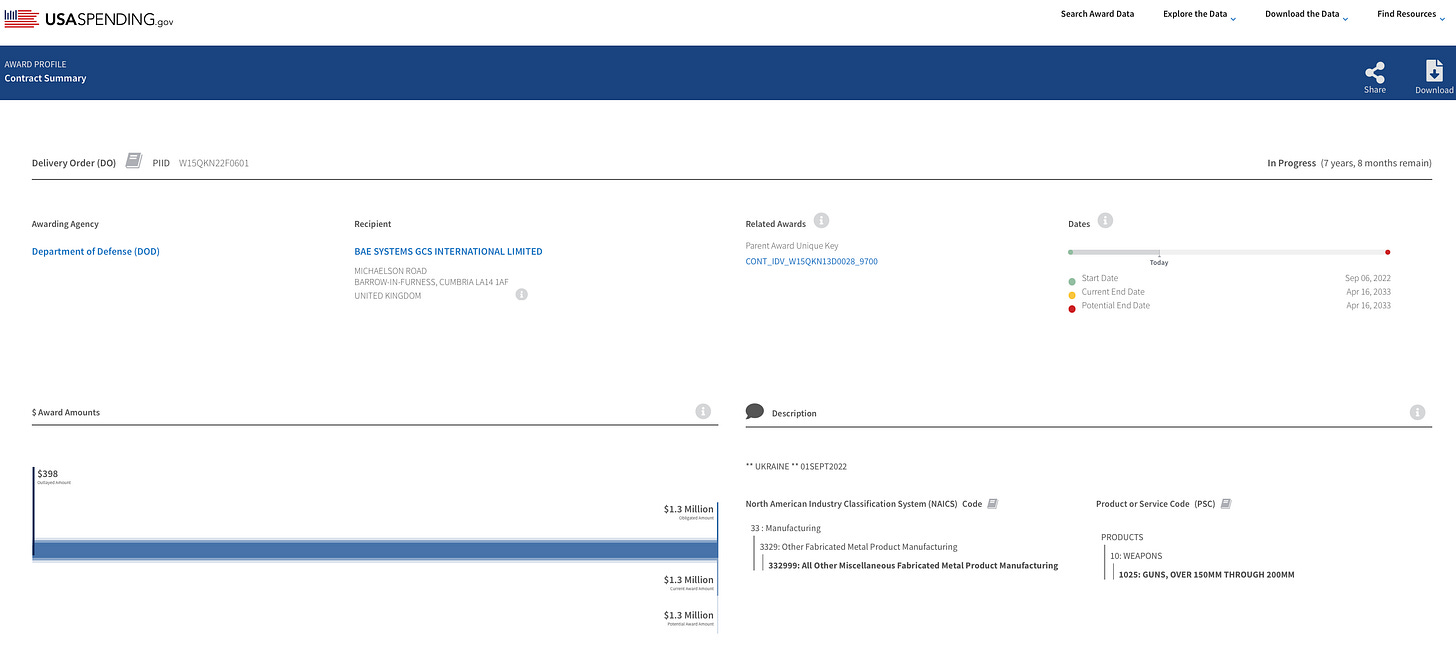Image resolution: width=1456 pixels, height=659 pixels.
Task: Click the PIID value W15QKN22F0601
Action: click(214, 162)
